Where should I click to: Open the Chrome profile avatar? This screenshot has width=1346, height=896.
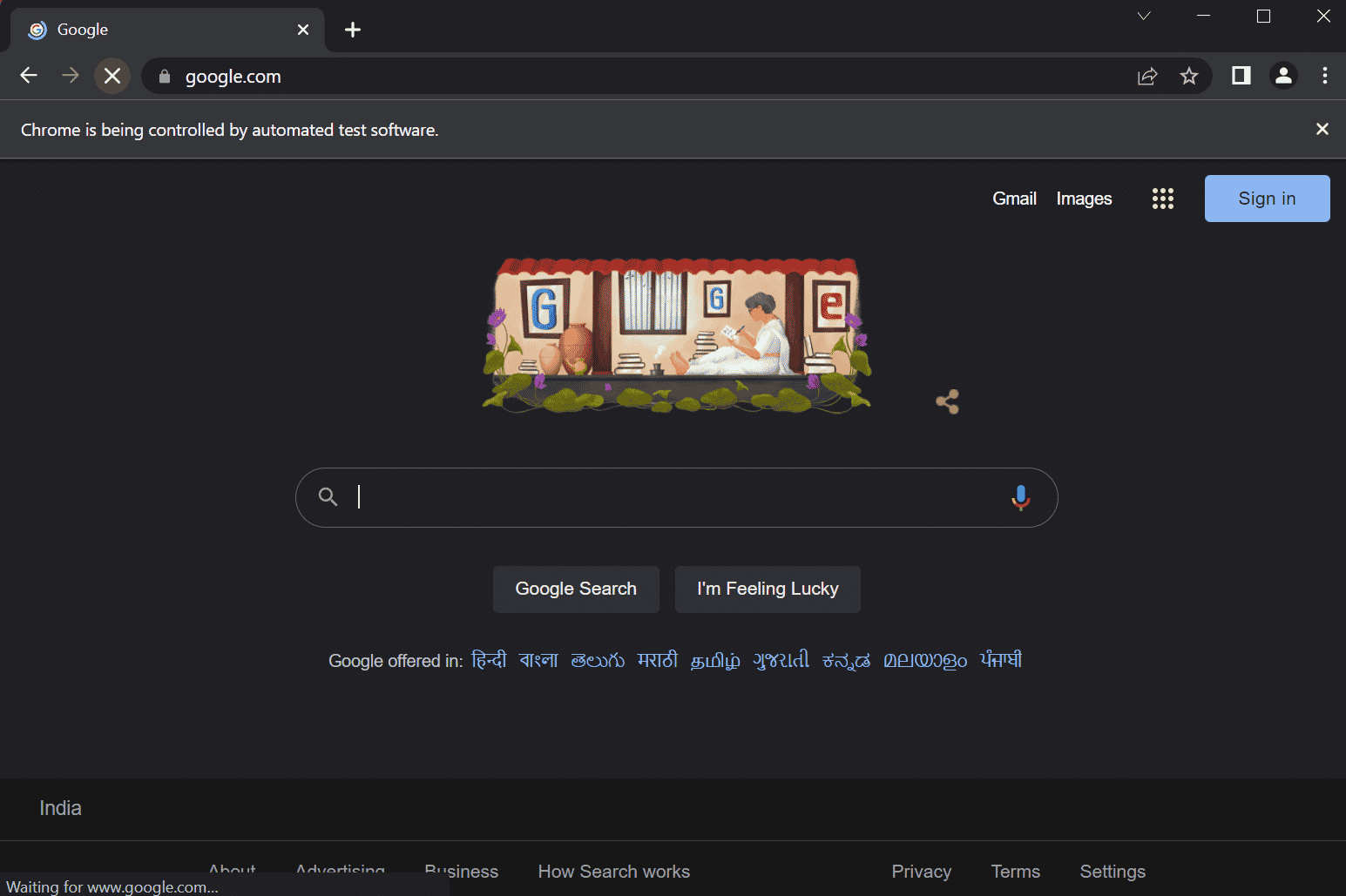(1282, 76)
